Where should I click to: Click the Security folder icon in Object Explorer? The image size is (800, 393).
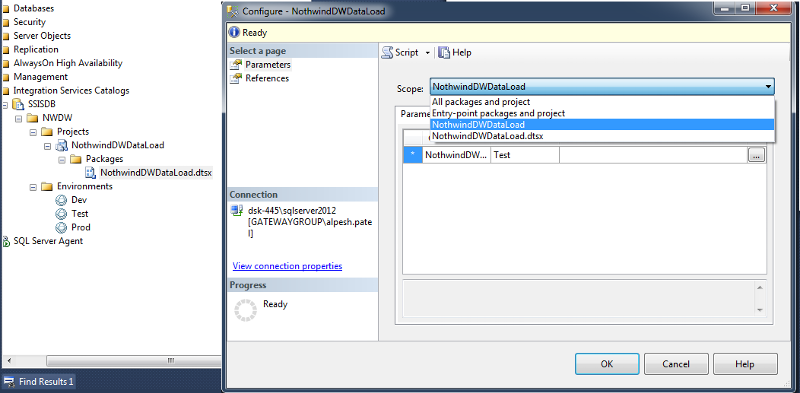tap(6, 22)
